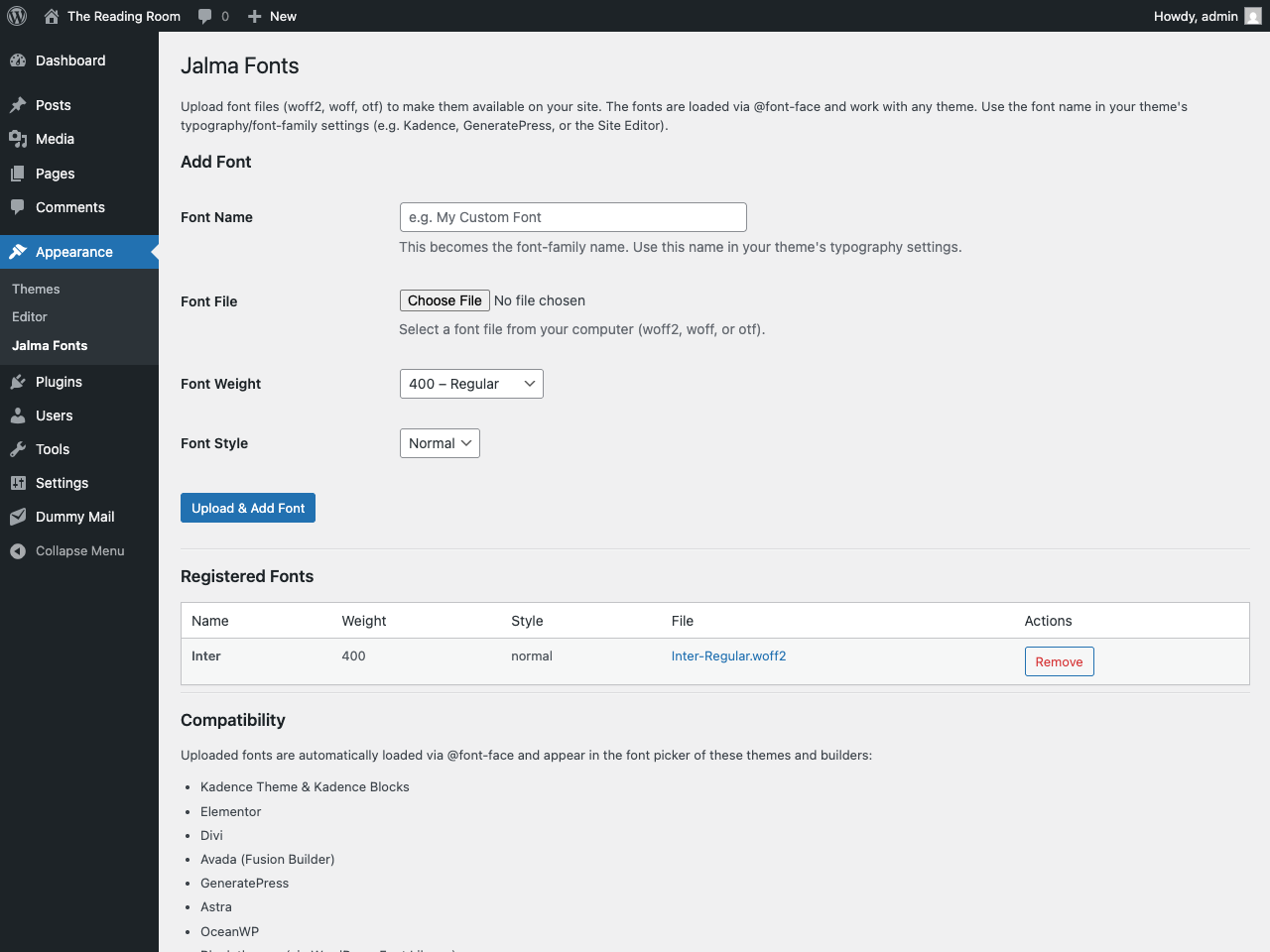Click the Settings sliders icon

18,483
